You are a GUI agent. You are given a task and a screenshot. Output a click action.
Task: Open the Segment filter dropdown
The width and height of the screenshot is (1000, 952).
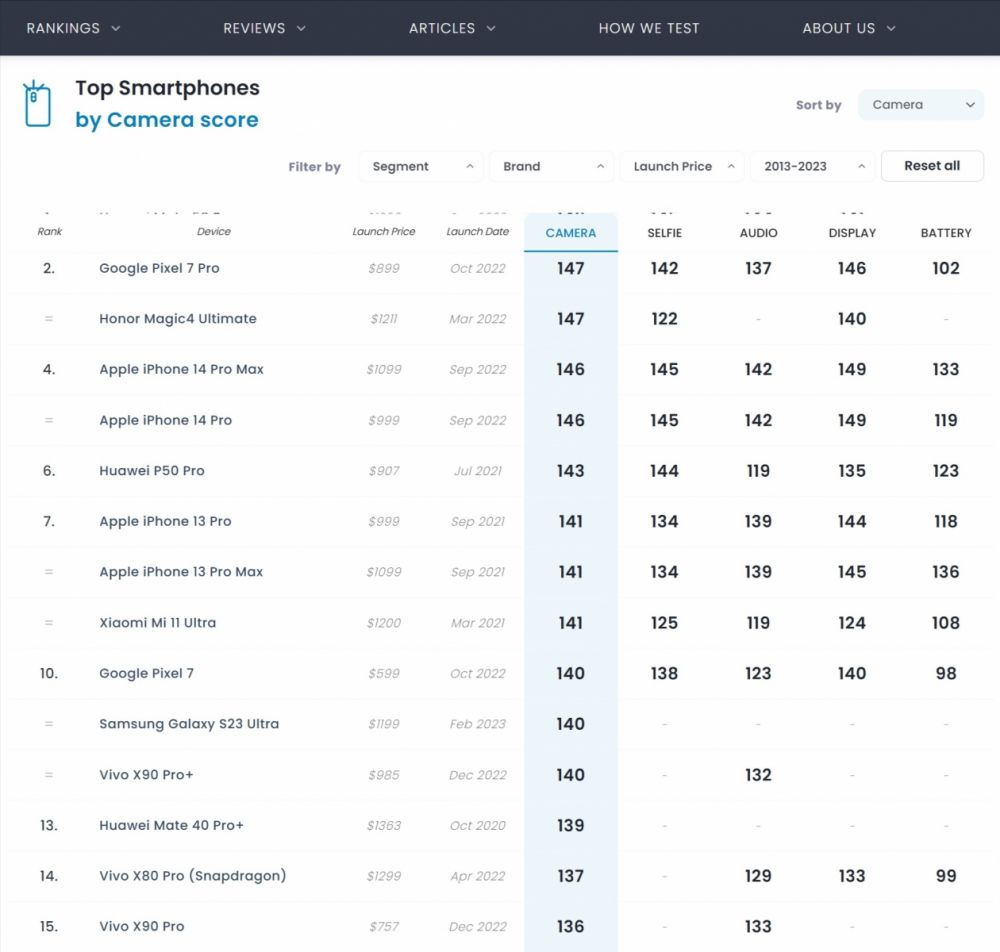[421, 166]
